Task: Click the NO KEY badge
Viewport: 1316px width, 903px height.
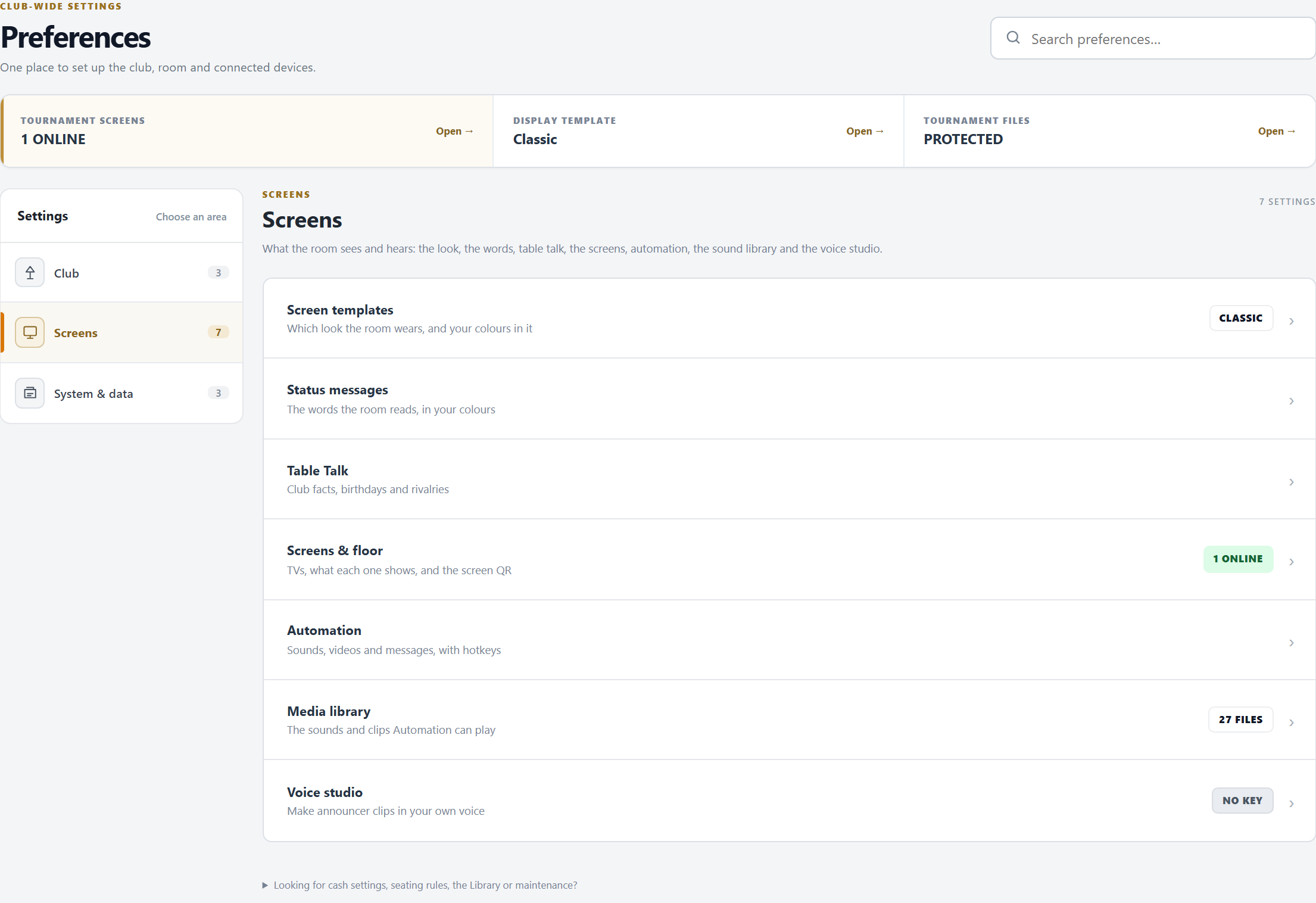Action: pos(1242,801)
